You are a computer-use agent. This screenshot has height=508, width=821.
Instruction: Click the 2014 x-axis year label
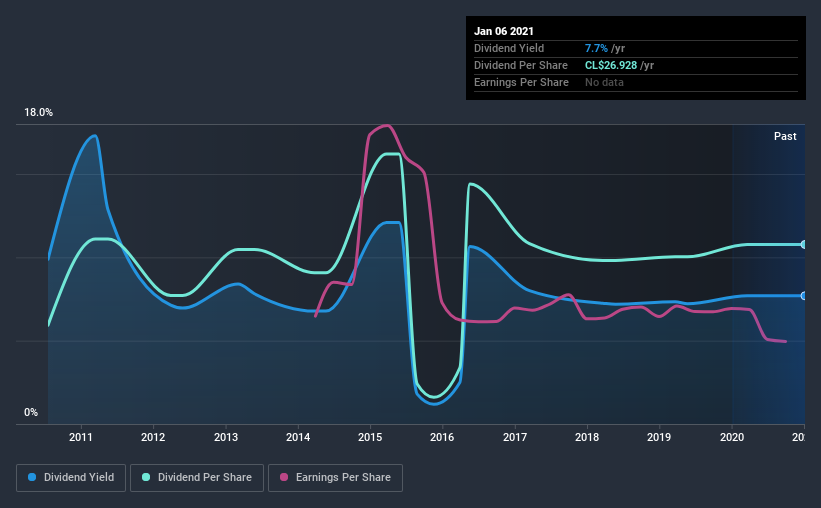click(x=298, y=437)
